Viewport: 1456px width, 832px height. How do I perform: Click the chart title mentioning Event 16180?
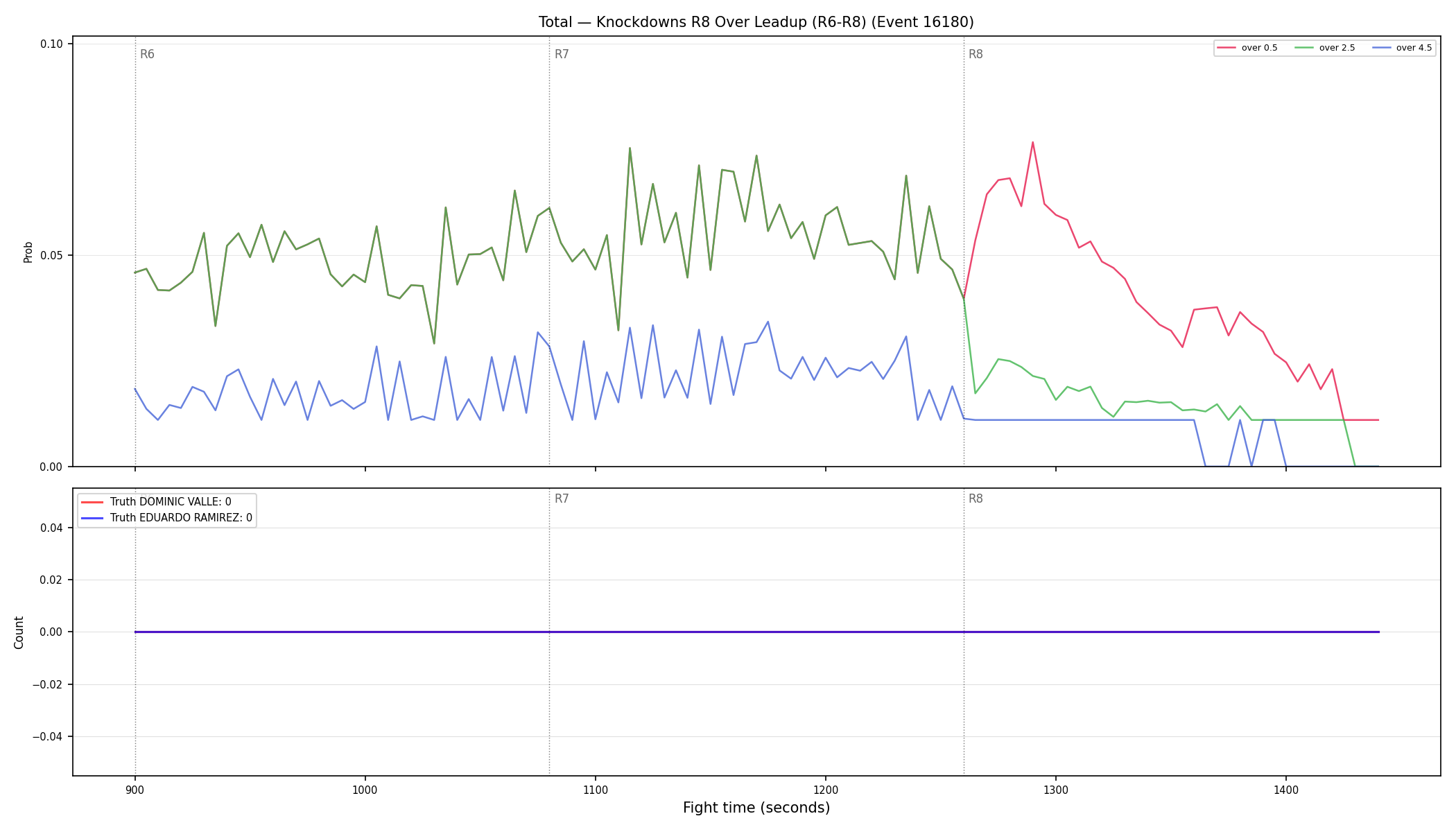click(x=756, y=22)
